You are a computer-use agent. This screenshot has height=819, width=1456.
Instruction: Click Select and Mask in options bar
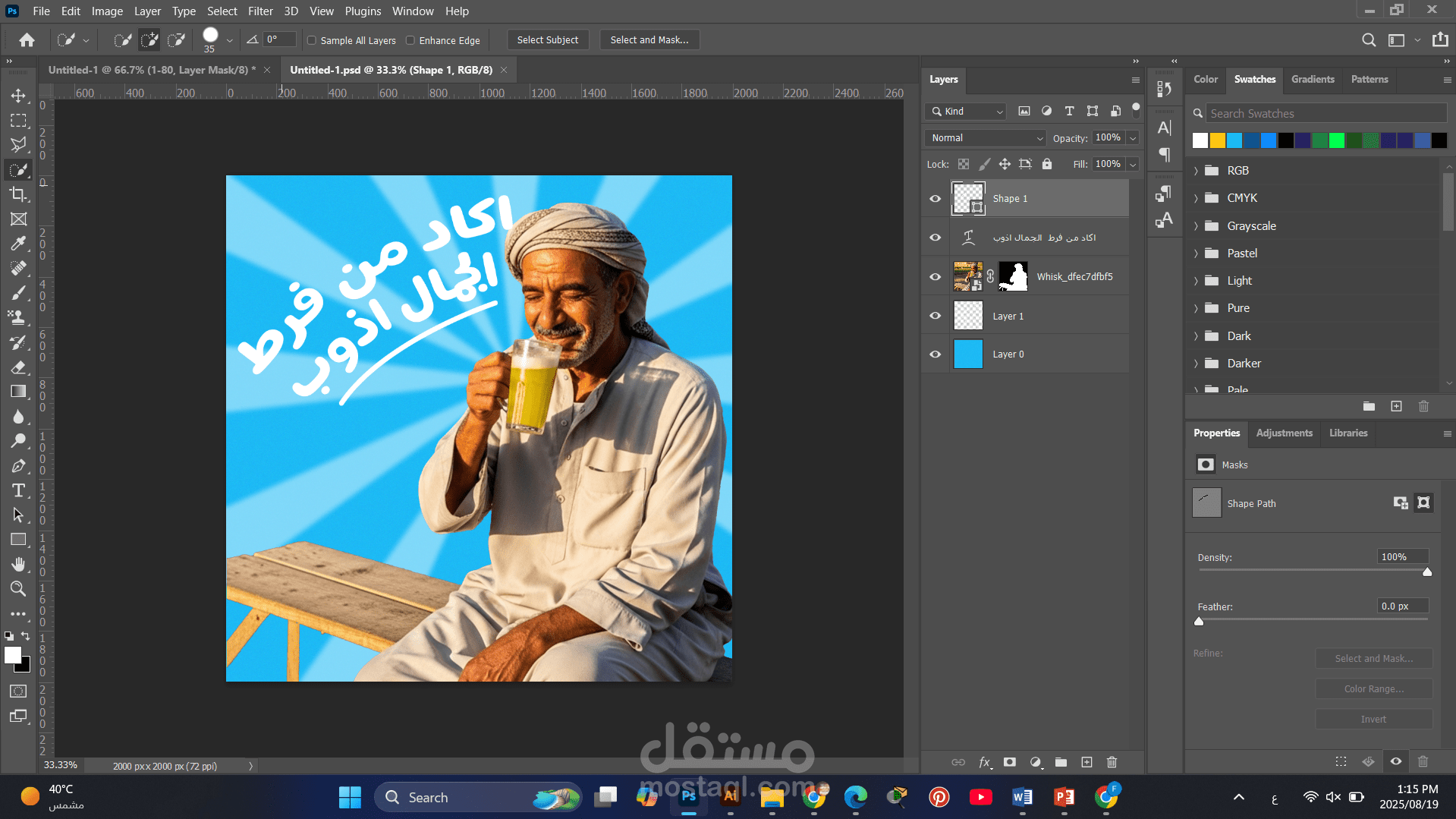tap(649, 40)
